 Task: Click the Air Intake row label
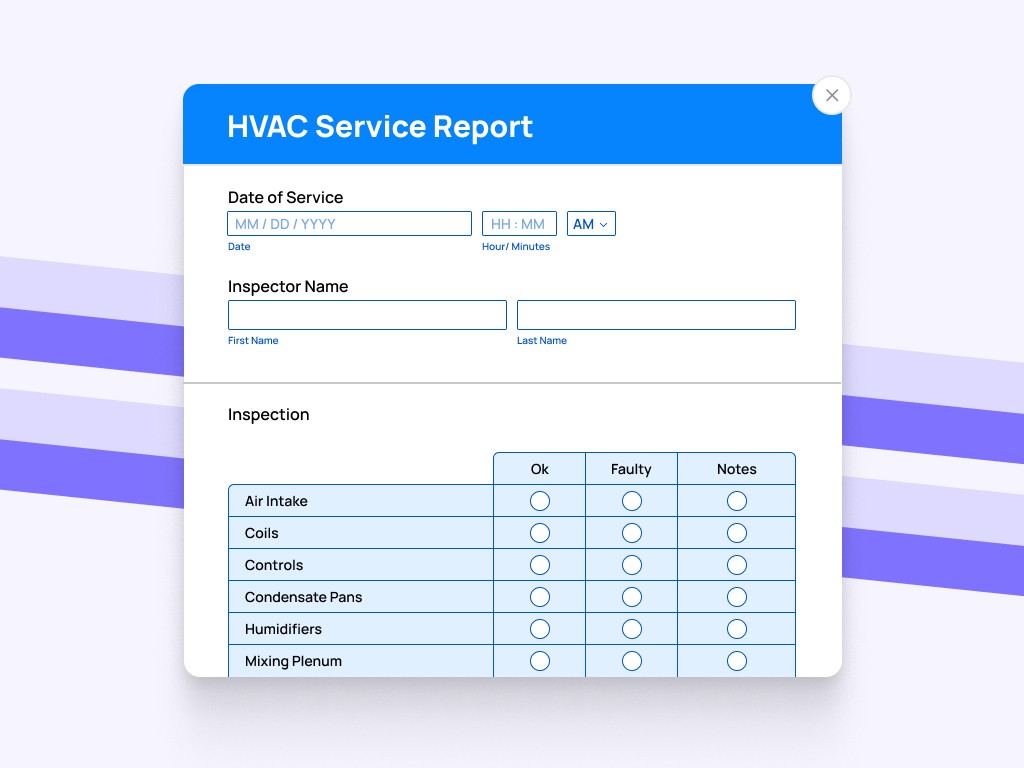(276, 501)
